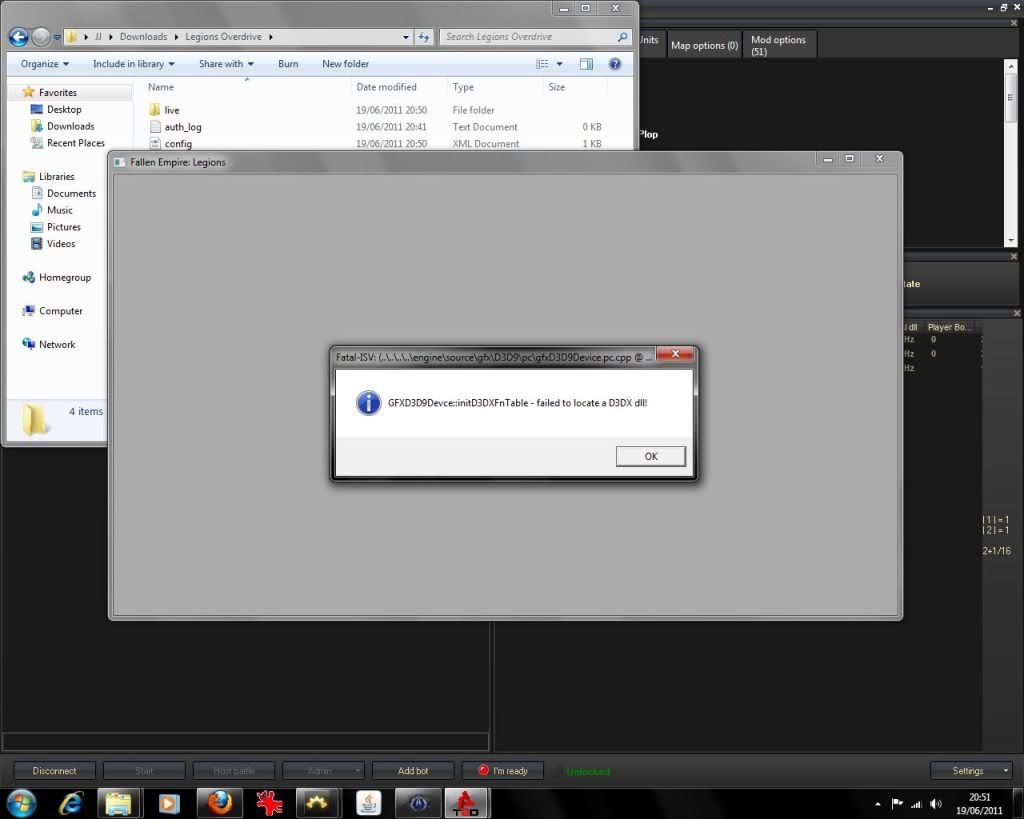
Task: Open the recent locations dropdown in Explorer
Action: click(57, 37)
